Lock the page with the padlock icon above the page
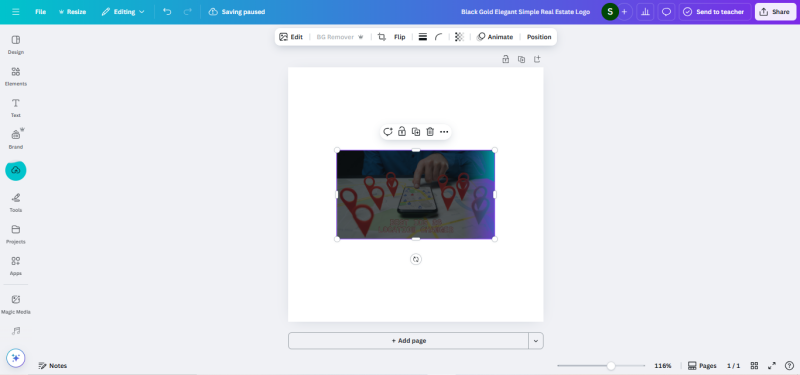This screenshot has height=375, width=800. 506,59
